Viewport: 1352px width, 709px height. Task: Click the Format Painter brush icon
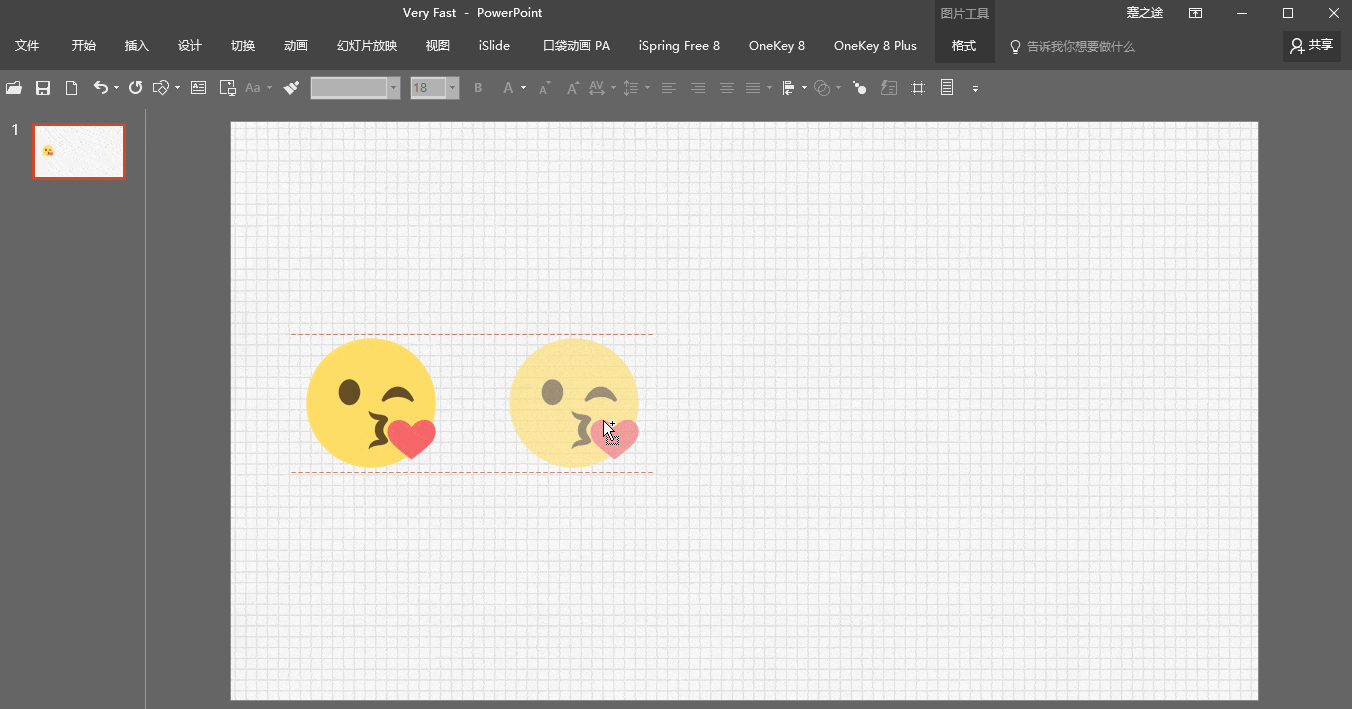pos(291,88)
